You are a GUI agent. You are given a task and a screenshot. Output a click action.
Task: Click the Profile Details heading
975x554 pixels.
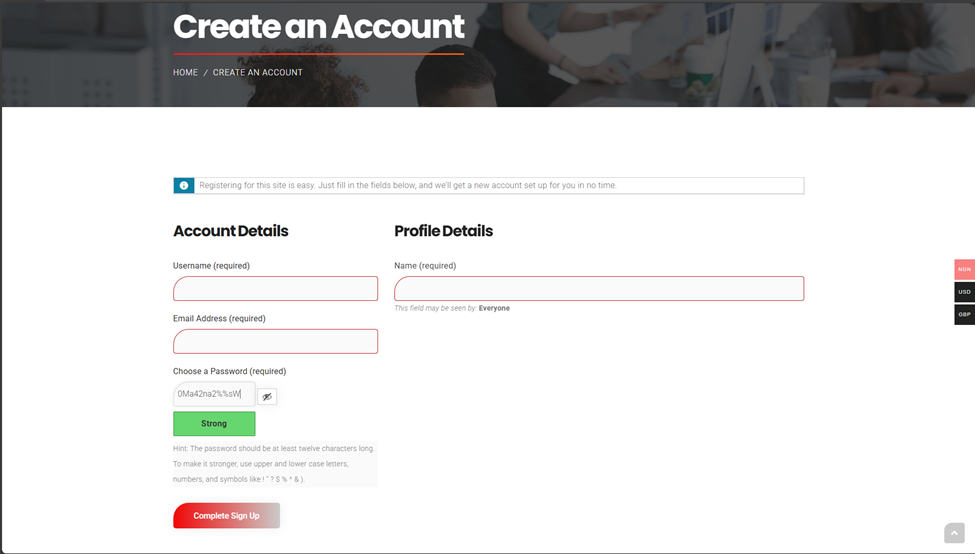(443, 231)
